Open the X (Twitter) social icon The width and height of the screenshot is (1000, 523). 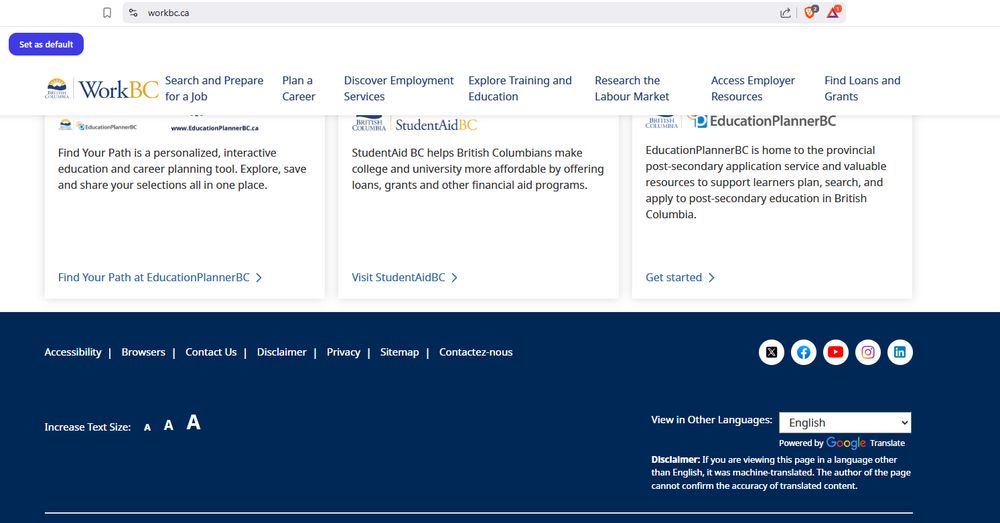pos(771,352)
